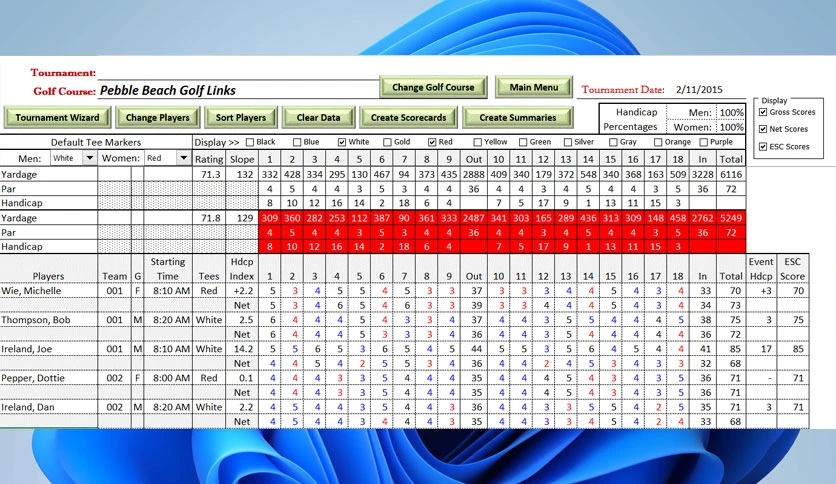Open the Women default tee dropdown
Image resolution: width=836 pixels, height=484 pixels.
coord(183,158)
